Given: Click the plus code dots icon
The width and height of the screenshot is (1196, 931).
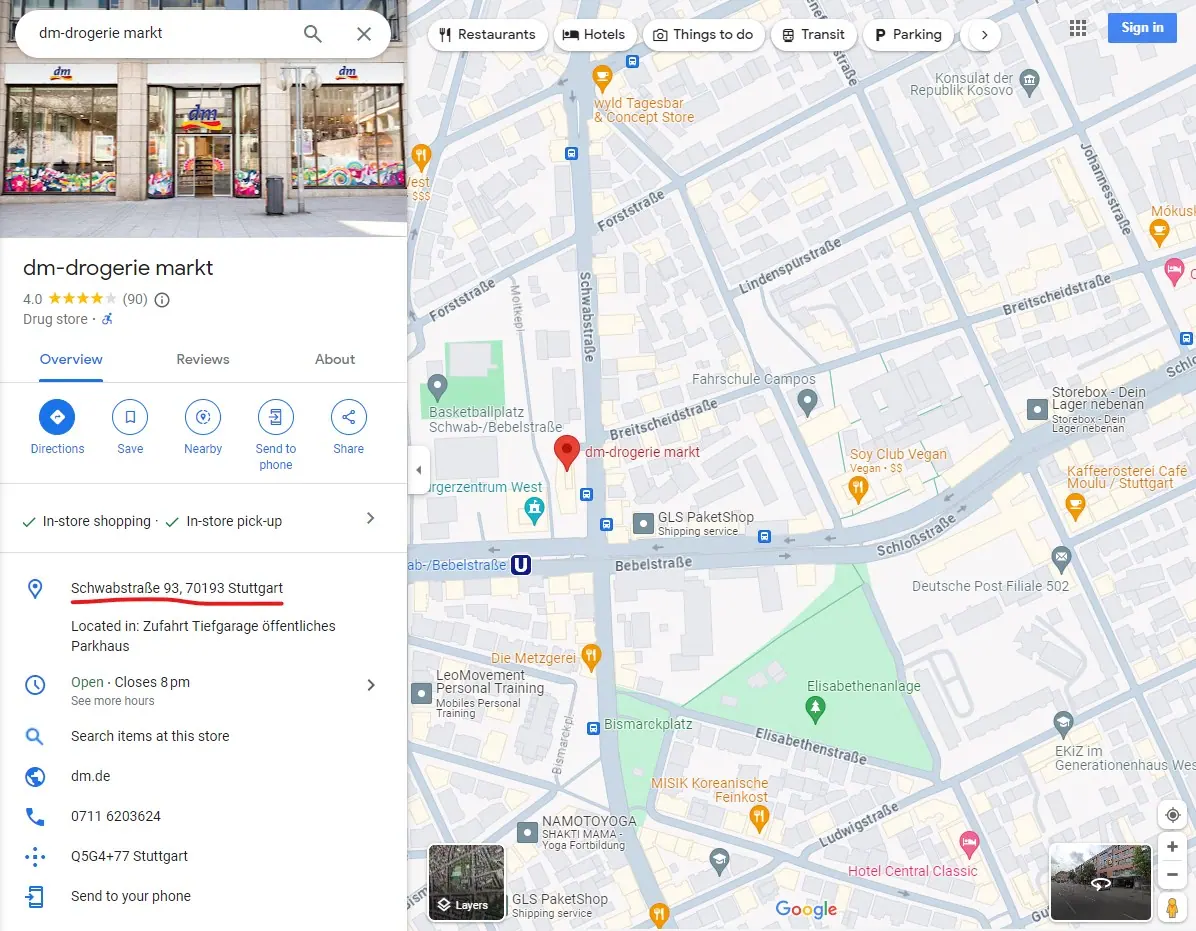Looking at the screenshot, I should coord(35,856).
